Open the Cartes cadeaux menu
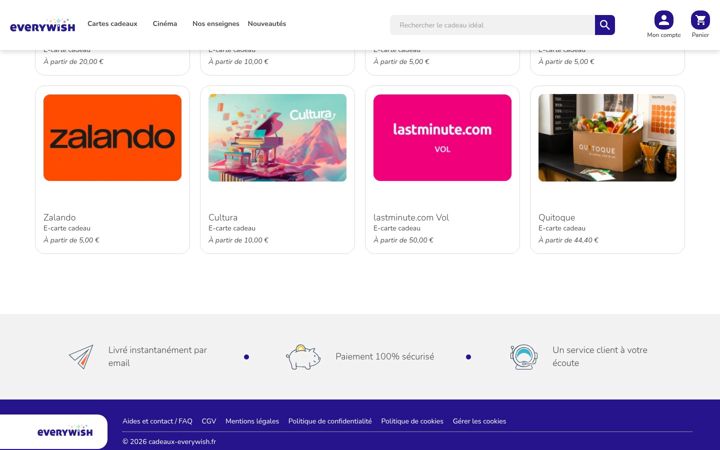The width and height of the screenshot is (720, 450). point(112,23)
